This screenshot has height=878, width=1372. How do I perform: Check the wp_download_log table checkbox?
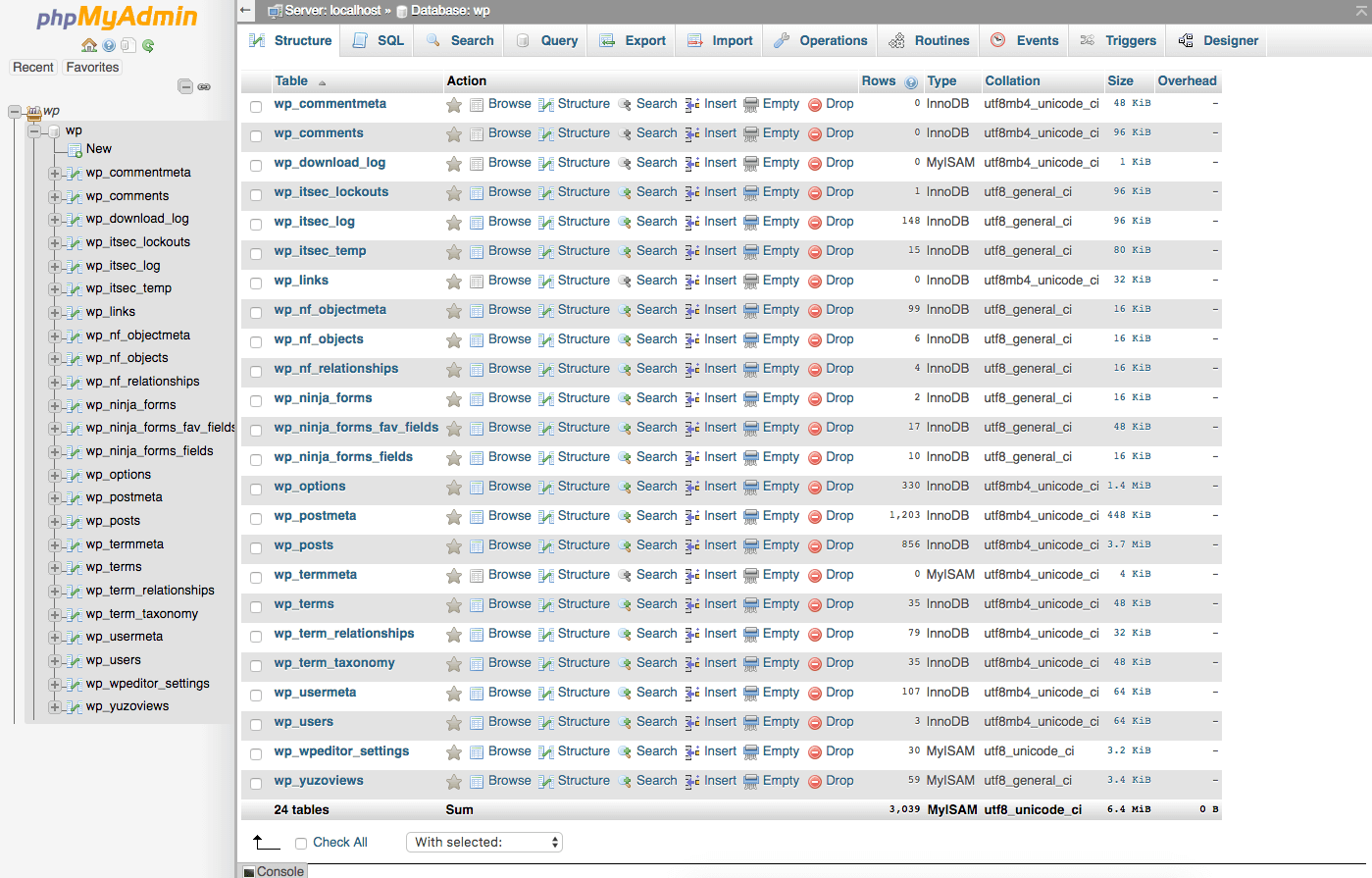pyautogui.click(x=256, y=165)
